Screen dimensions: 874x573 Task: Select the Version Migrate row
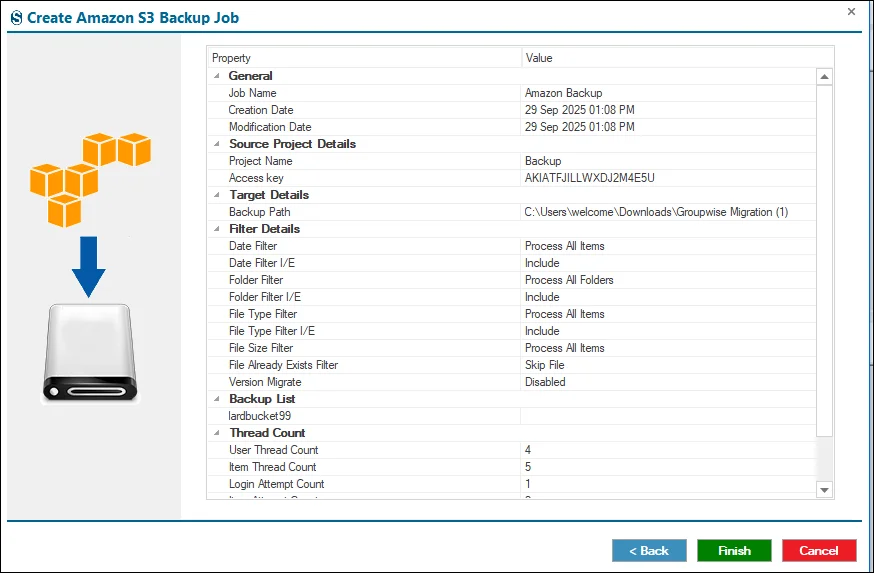coord(511,382)
